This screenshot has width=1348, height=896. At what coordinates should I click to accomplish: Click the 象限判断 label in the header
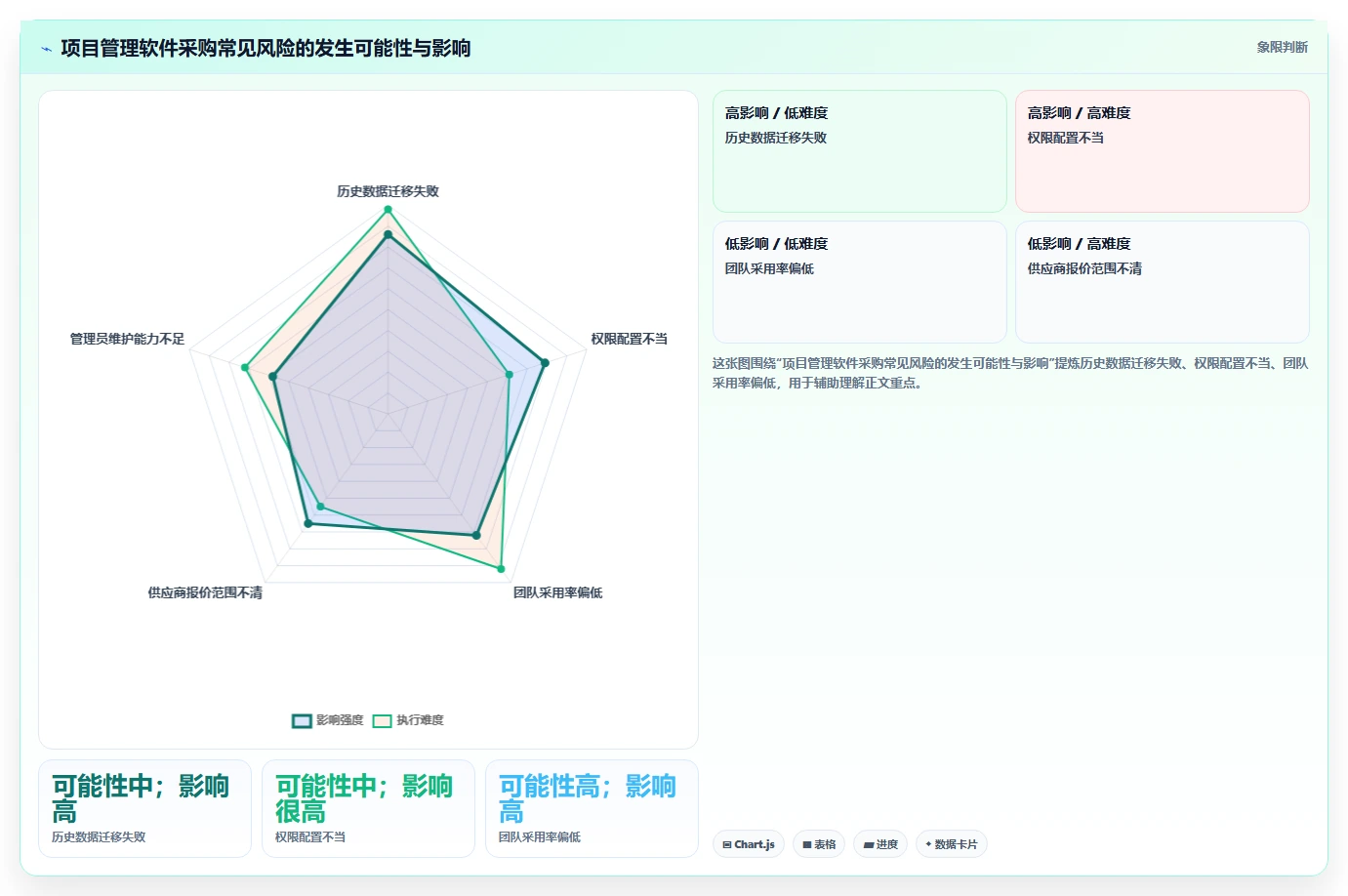(x=1282, y=47)
